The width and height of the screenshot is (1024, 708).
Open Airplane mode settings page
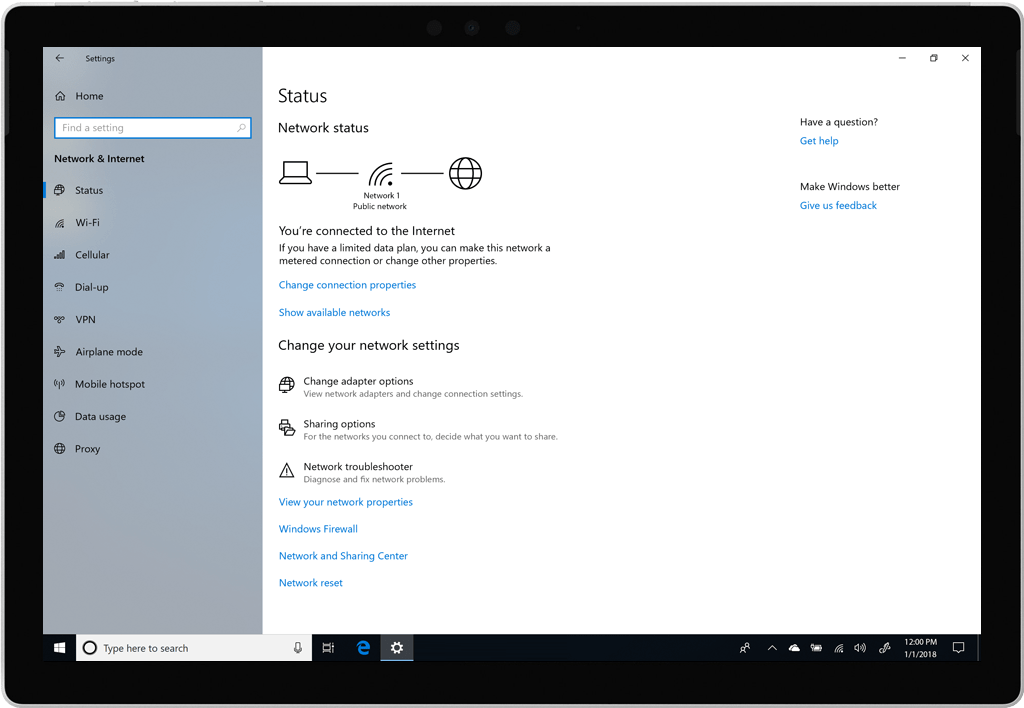pyautogui.click(x=108, y=352)
